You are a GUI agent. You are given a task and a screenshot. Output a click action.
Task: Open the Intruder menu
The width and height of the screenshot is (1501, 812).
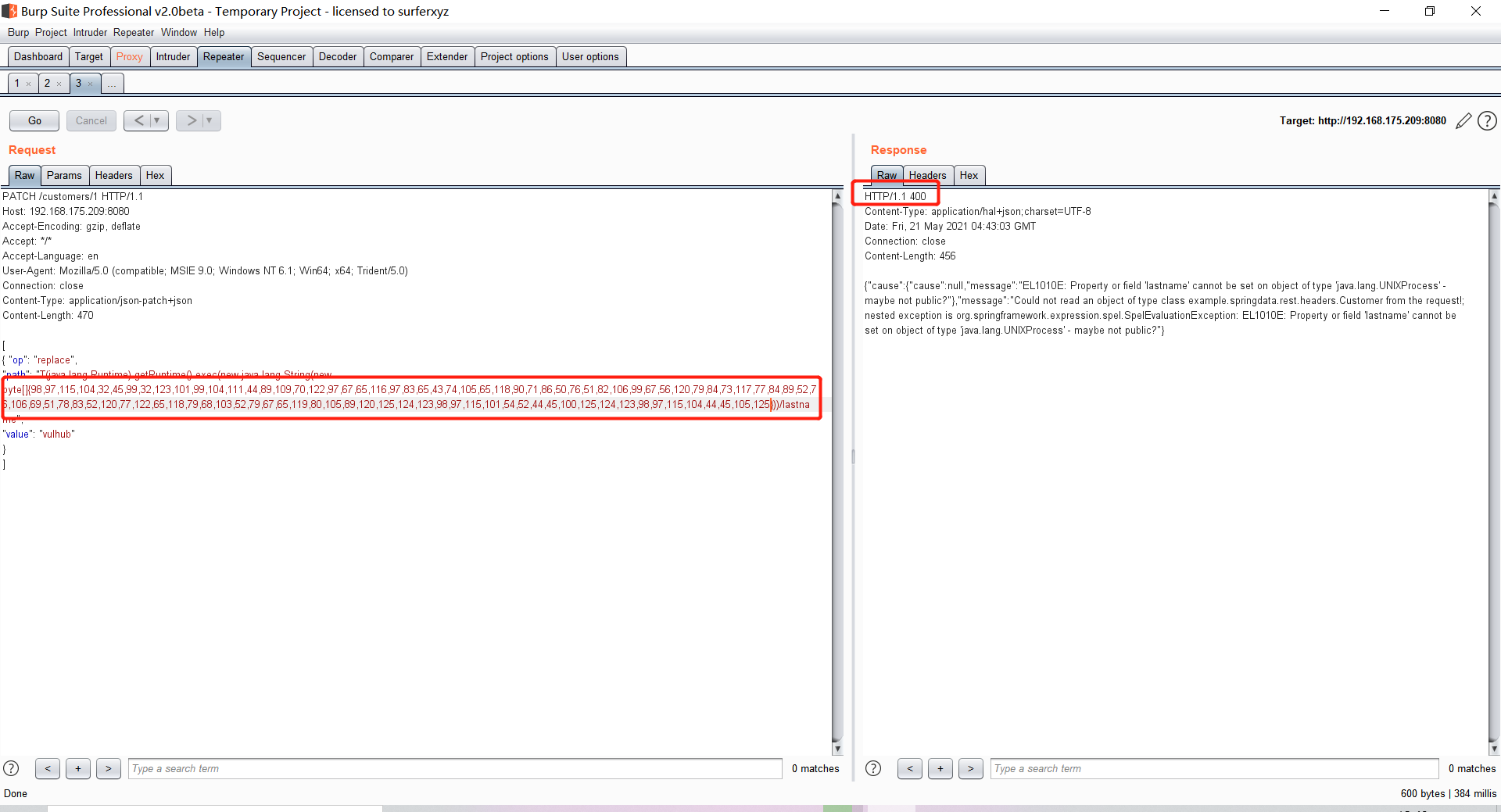pos(90,32)
